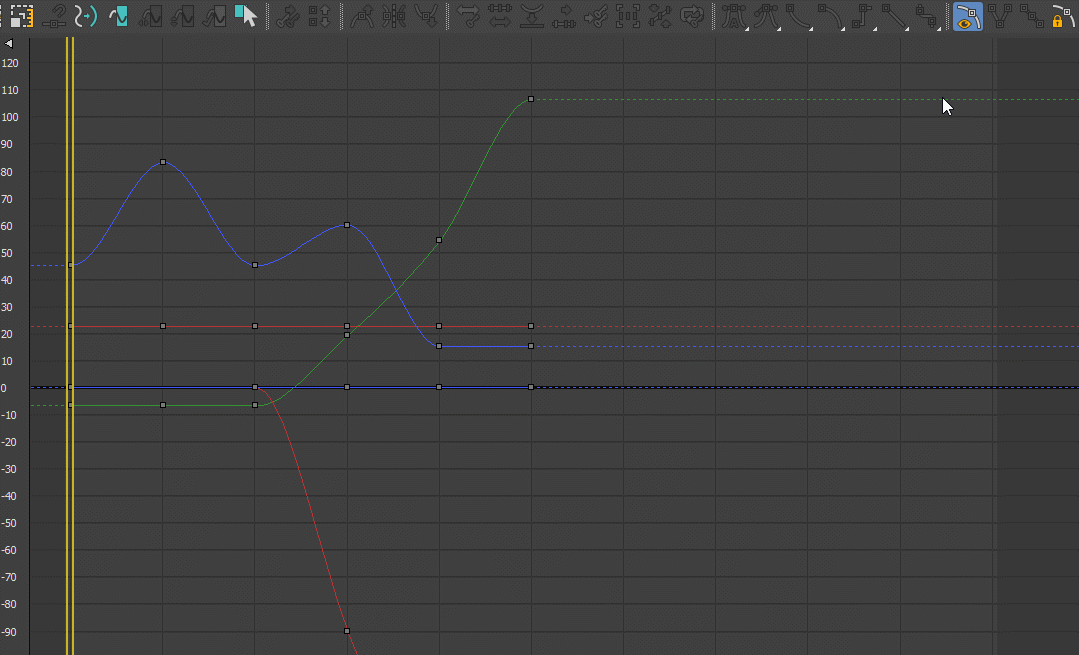Viewport: 1079px width, 655px height.
Task: Select the cyan square cursor selection tool
Action: tap(245, 16)
